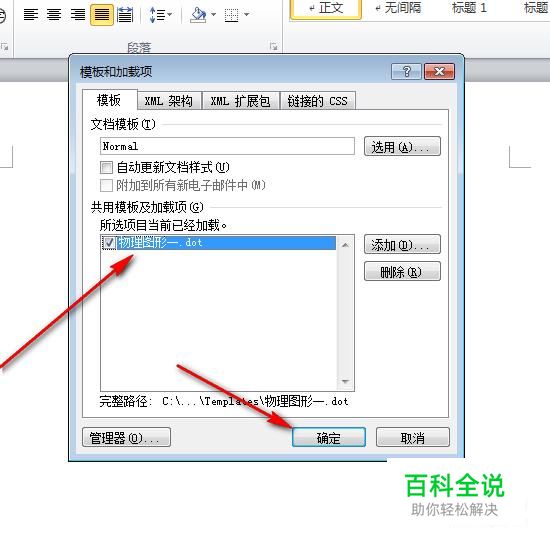The height and width of the screenshot is (550, 550).
Task: Switch to the 模板 tab
Action: pyautogui.click(x=109, y=101)
